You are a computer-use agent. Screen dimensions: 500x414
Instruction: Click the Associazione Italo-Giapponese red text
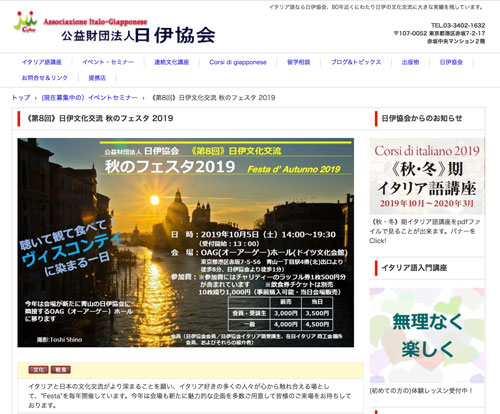pyautogui.click(x=95, y=22)
